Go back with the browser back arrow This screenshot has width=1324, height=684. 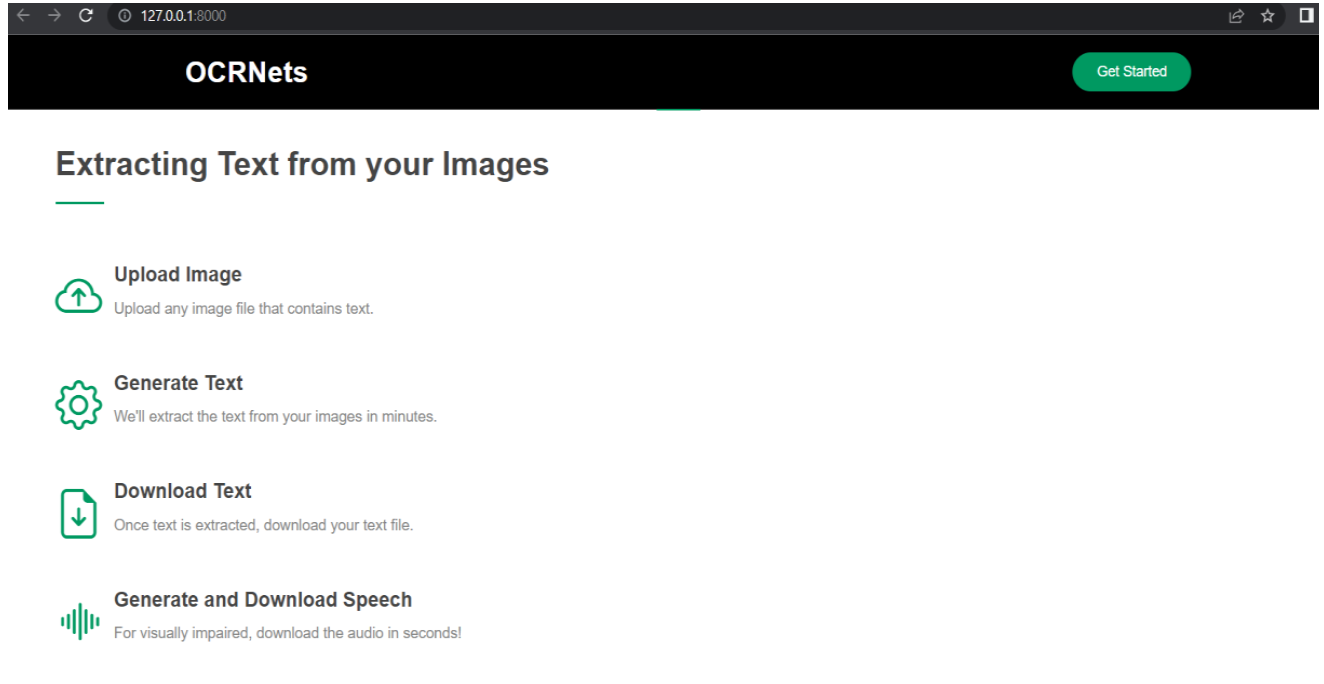(24, 16)
